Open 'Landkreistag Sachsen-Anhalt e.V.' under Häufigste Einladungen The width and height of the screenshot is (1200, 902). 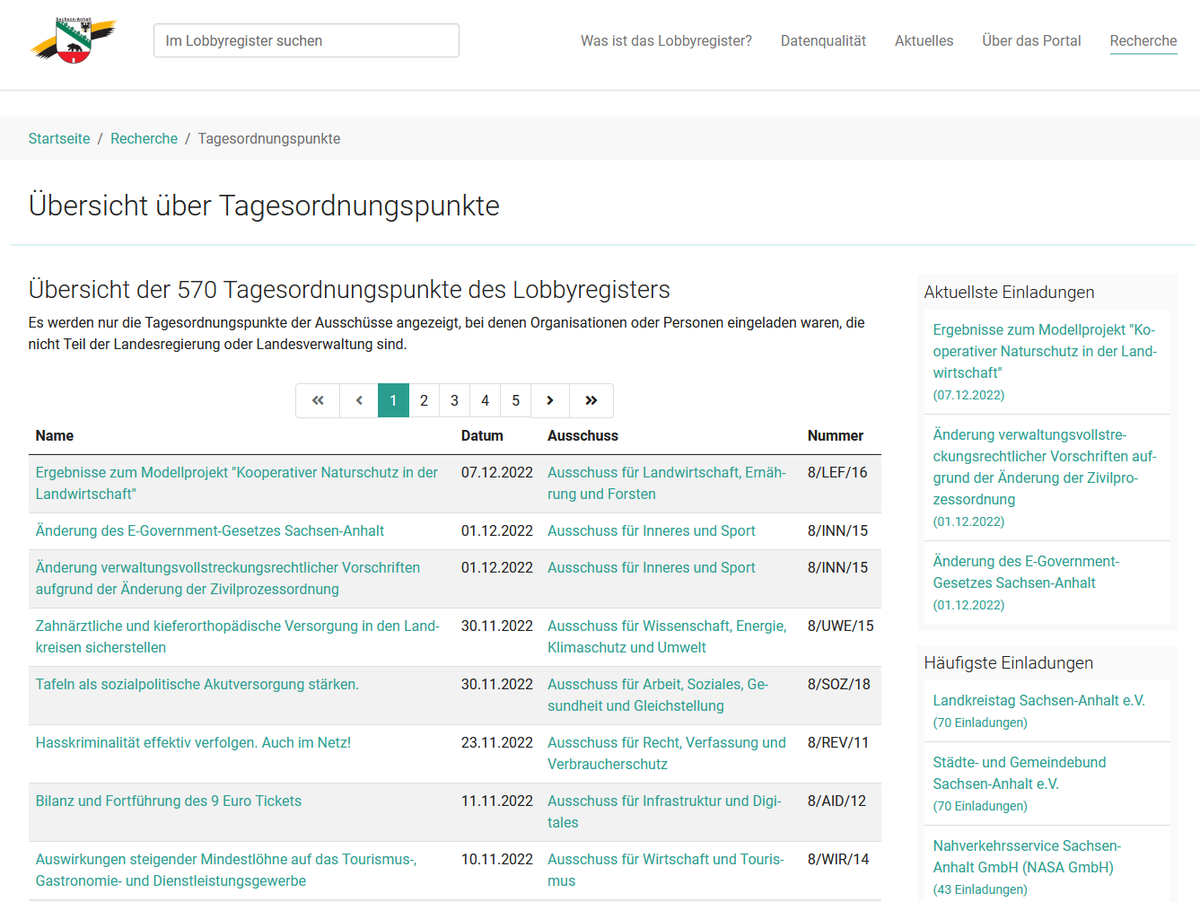click(x=1039, y=700)
